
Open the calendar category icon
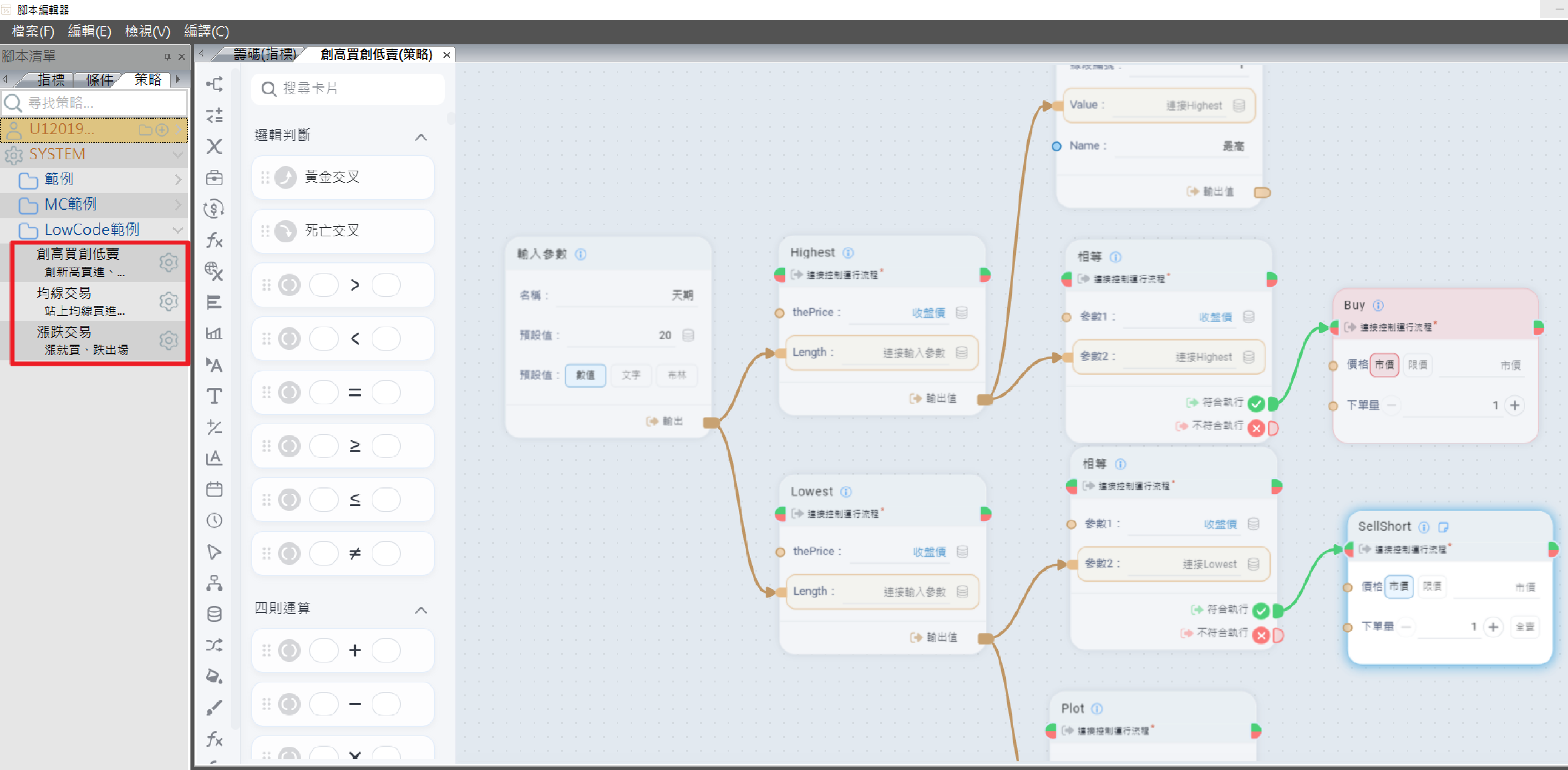(214, 489)
